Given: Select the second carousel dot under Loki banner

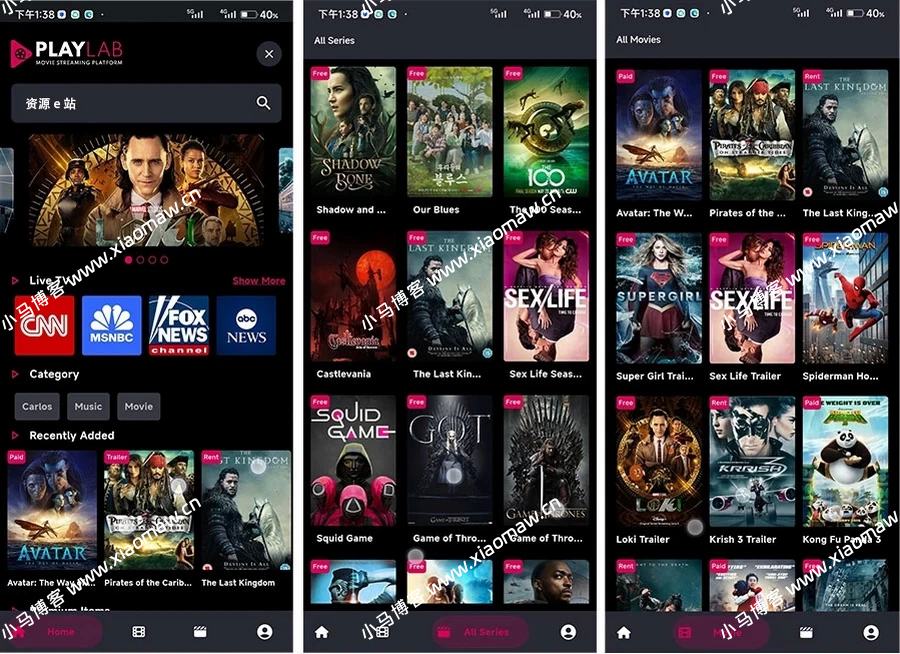Looking at the screenshot, I should [139, 260].
